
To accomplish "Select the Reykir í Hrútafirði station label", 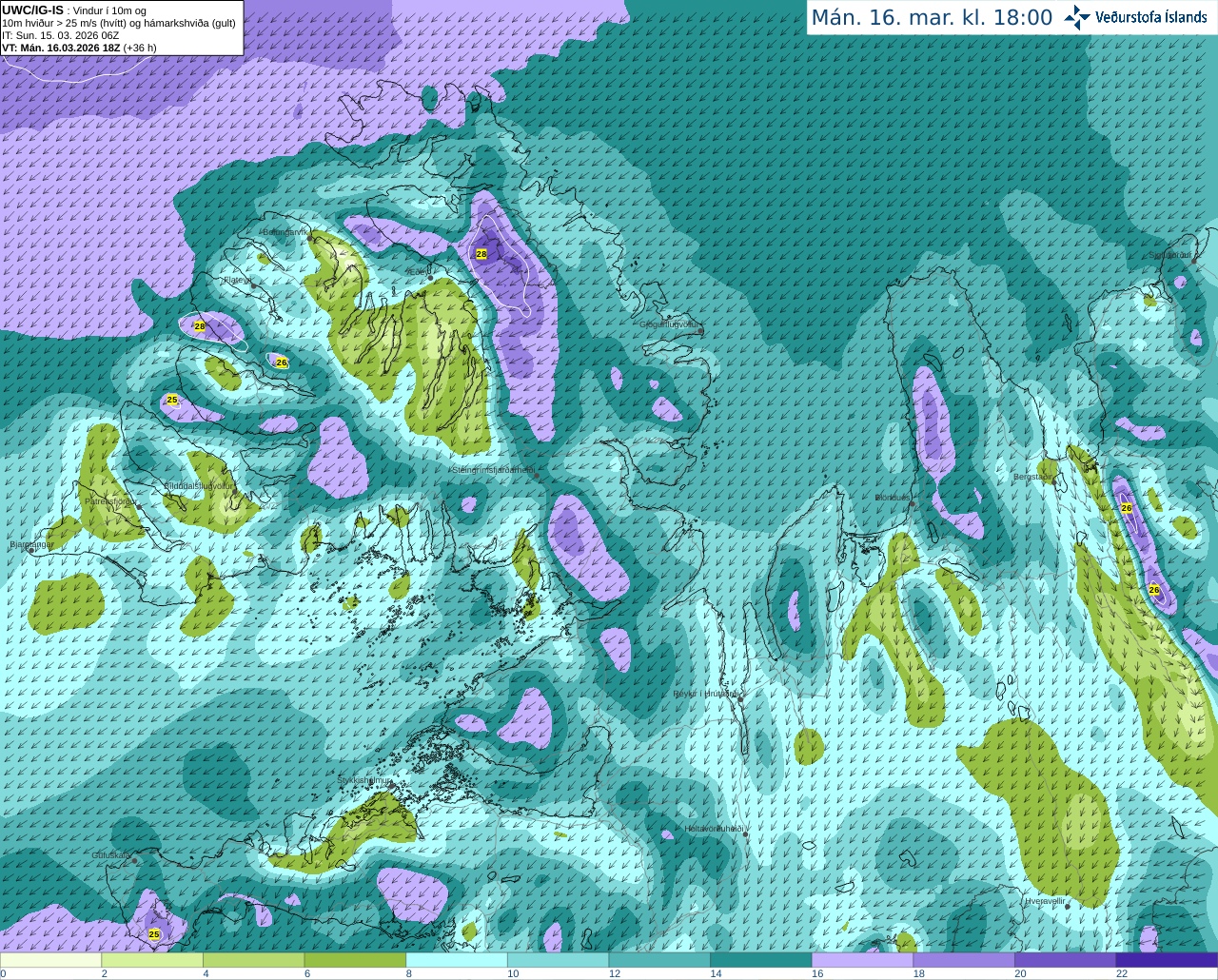I will pyautogui.click(x=706, y=694).
